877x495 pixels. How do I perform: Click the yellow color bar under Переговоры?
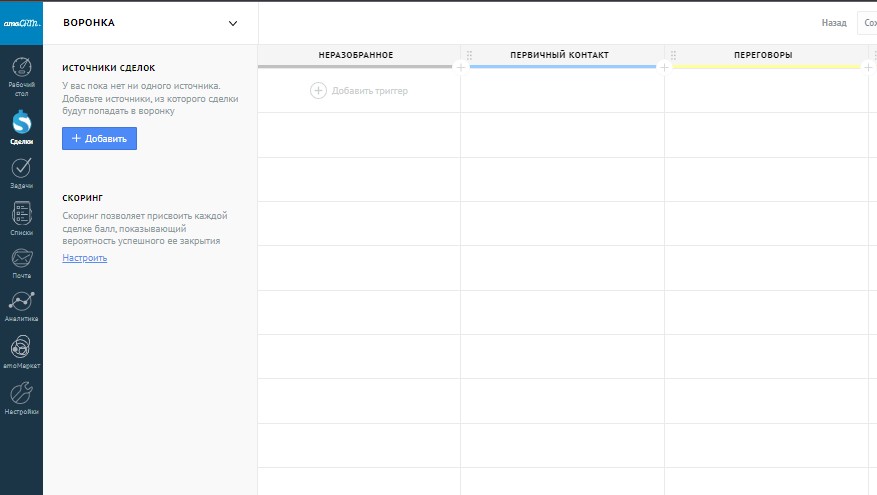(x=765, y=67)
